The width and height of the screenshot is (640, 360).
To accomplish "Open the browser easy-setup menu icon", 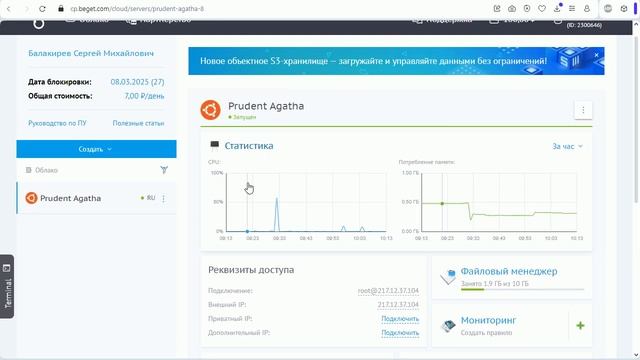I will coord(572,9).
